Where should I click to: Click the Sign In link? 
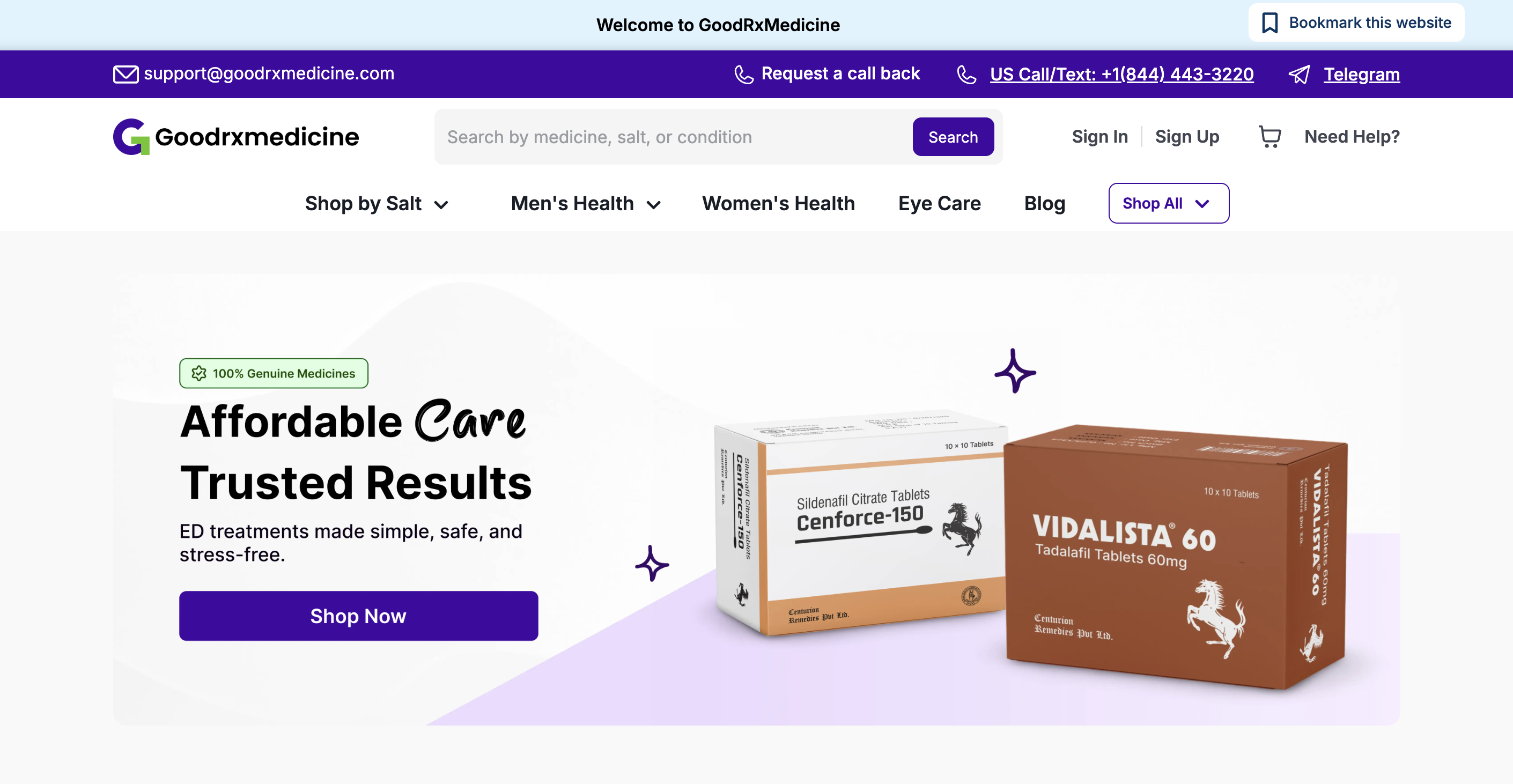(1099, 137)
